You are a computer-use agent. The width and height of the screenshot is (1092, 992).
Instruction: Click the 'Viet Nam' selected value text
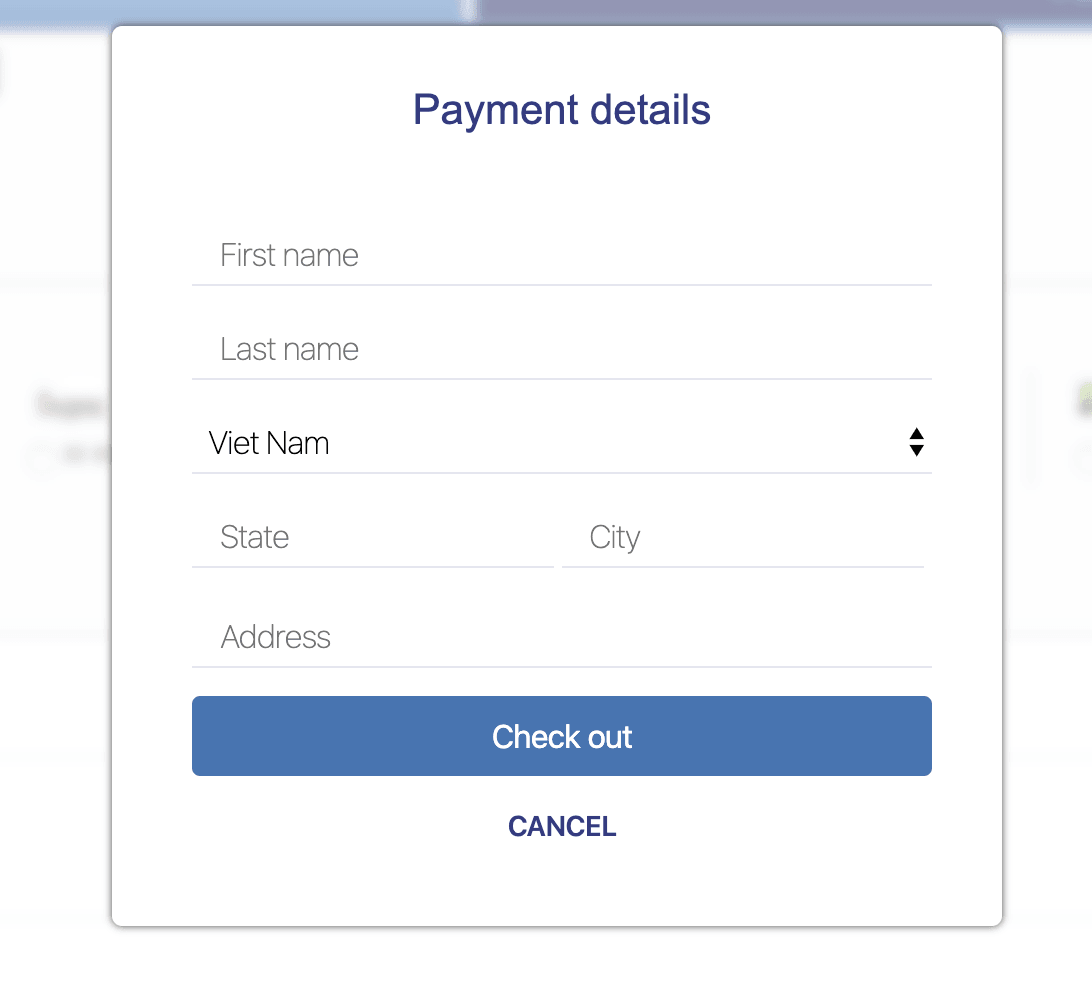(x=269, y=443)
